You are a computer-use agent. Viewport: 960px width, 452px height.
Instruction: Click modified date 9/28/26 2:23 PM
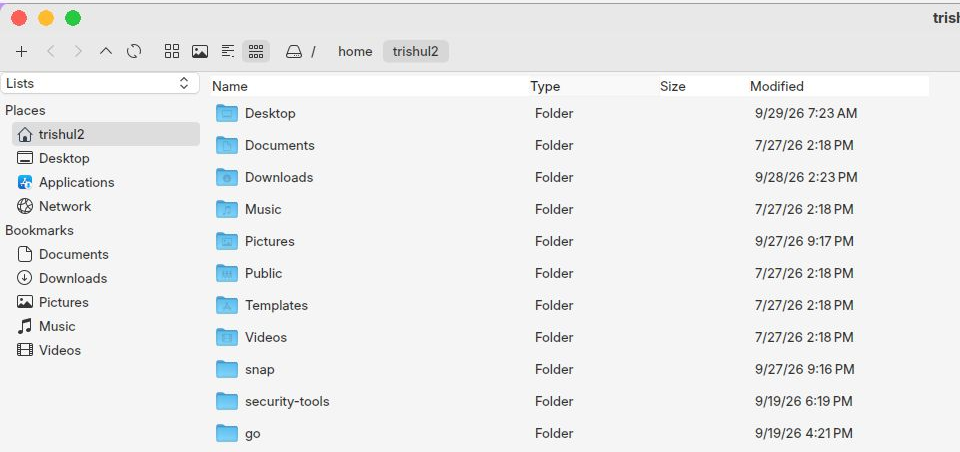[x=806, y=177]
